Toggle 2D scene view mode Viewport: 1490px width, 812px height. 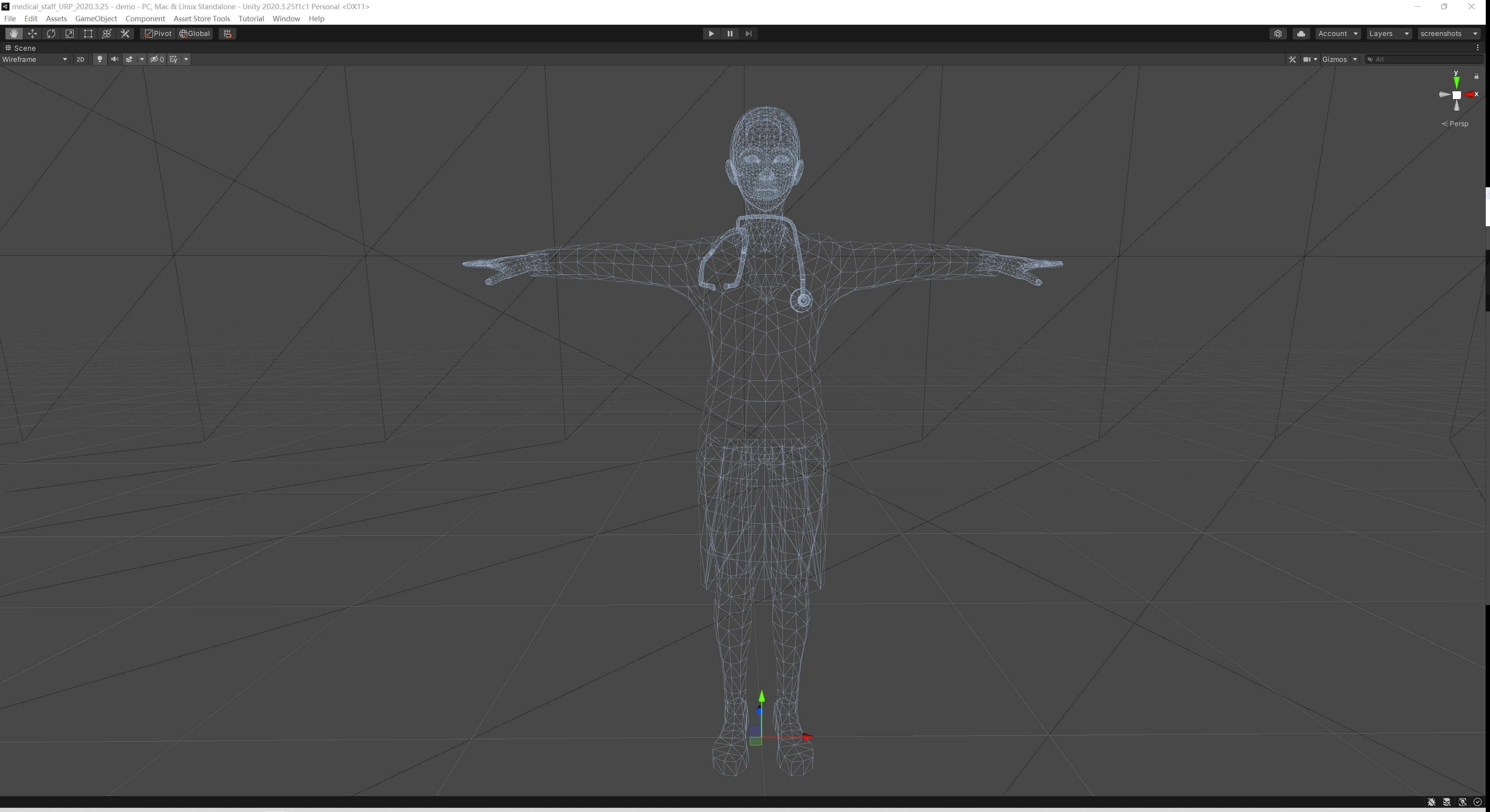(x=80, y=59)
